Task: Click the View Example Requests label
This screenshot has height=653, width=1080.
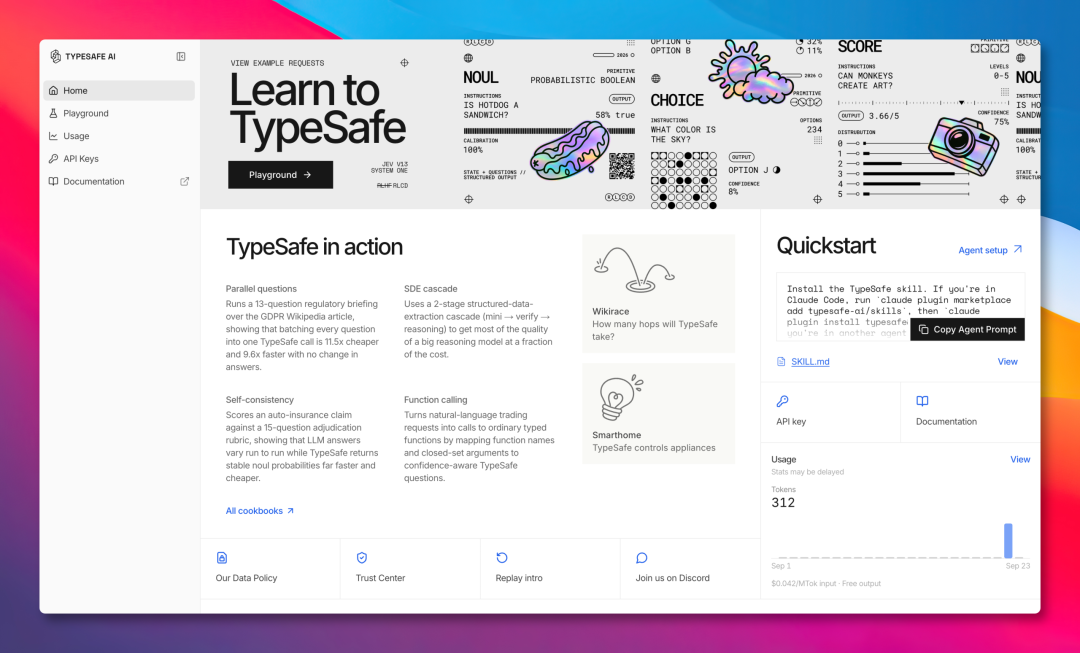Action: click(277, 63)
